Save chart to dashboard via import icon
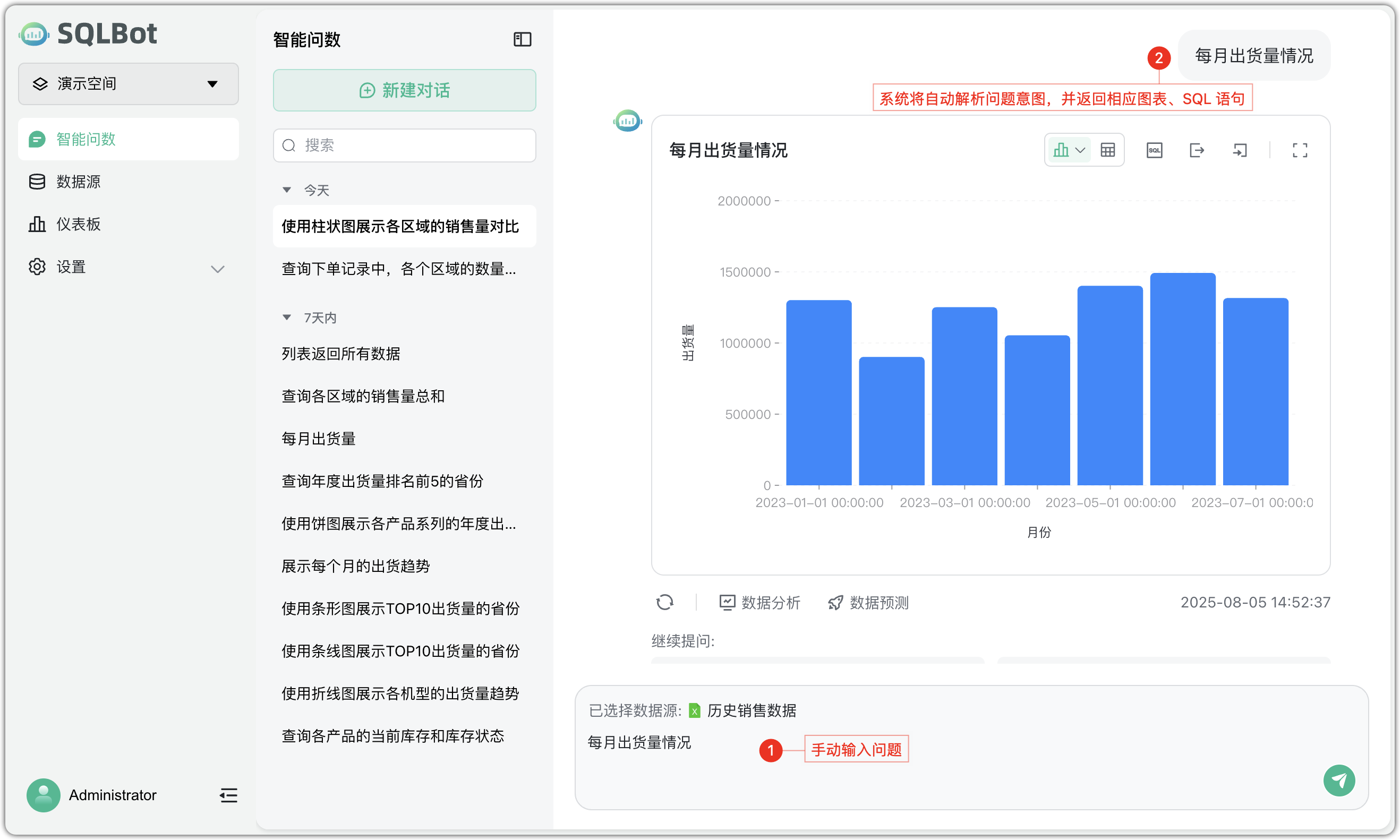1400x840 pixels. click(x=1240, y=149)
